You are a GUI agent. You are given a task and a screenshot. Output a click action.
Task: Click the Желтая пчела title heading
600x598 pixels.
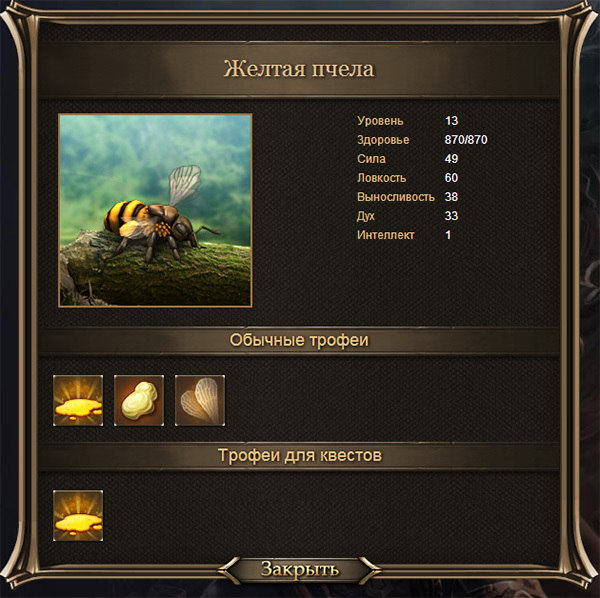[299, 69]
